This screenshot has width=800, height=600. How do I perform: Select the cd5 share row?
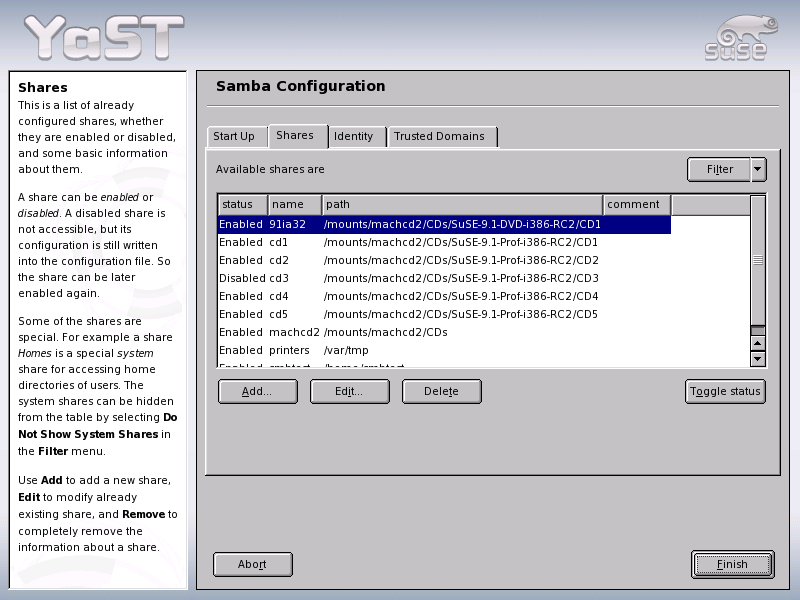(444, 314)
